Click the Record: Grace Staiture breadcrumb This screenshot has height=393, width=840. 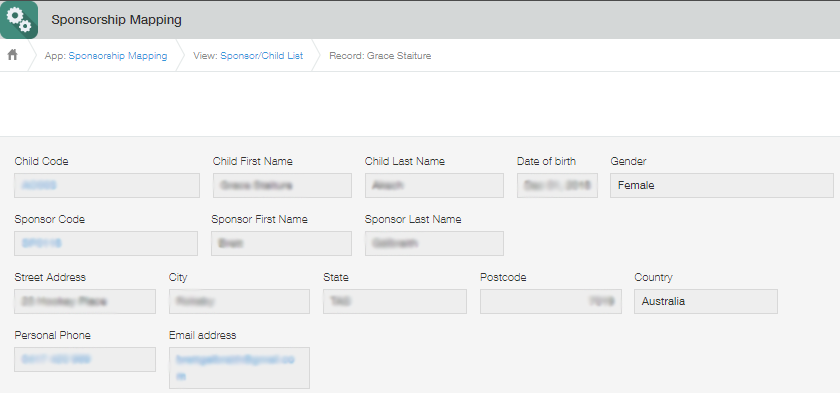pos(380,56)
